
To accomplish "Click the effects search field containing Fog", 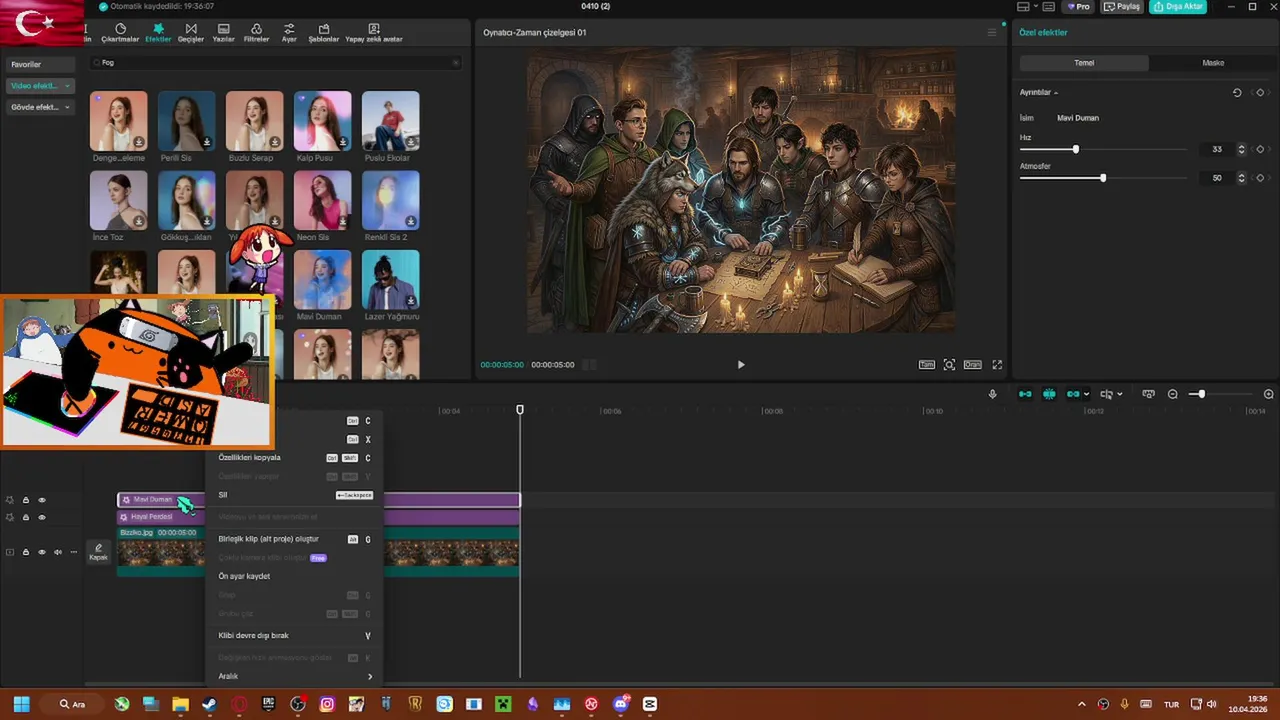I will click(x=276, y=63).
